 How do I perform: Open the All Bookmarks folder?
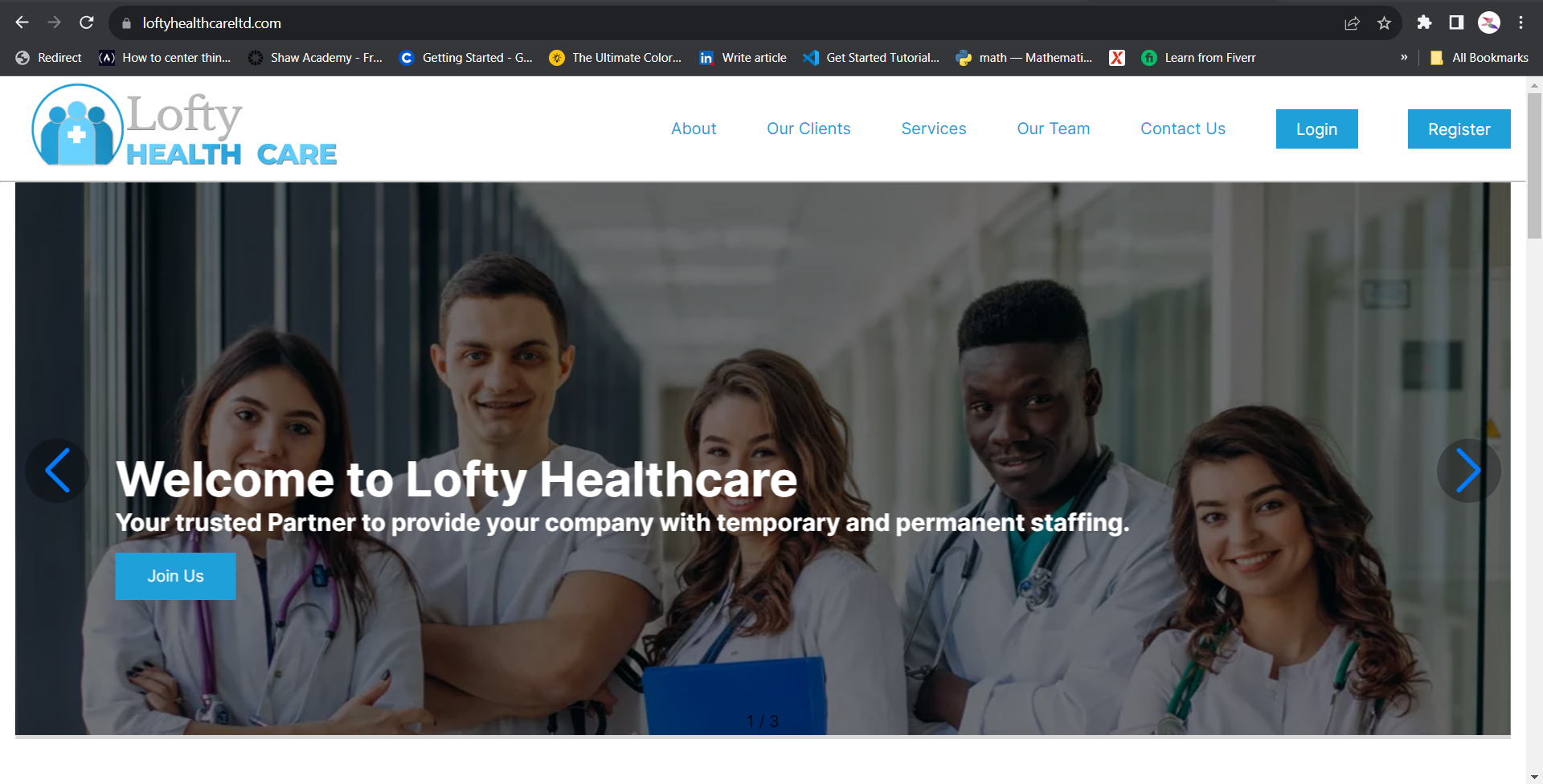pyautogui.click(x=1480, y=58)
